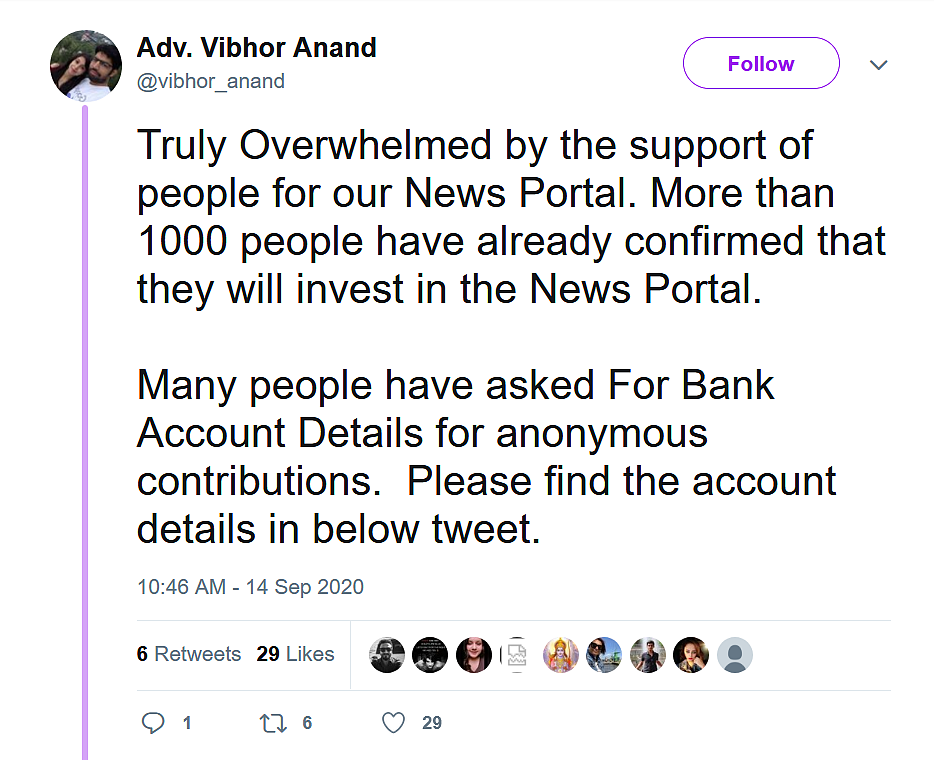
Task: Click the deity picture liker avatar
Action: pyautogui.click(x=561, y=655)
